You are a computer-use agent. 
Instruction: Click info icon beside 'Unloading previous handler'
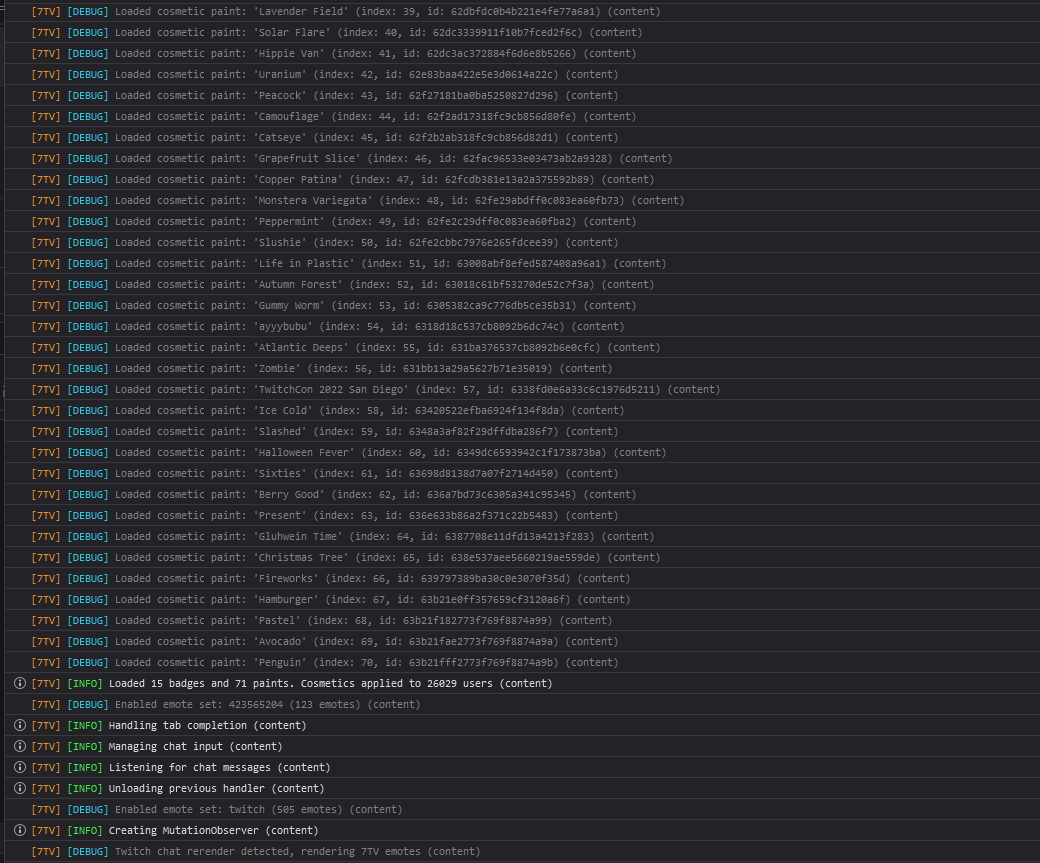[x=20, y=788]
